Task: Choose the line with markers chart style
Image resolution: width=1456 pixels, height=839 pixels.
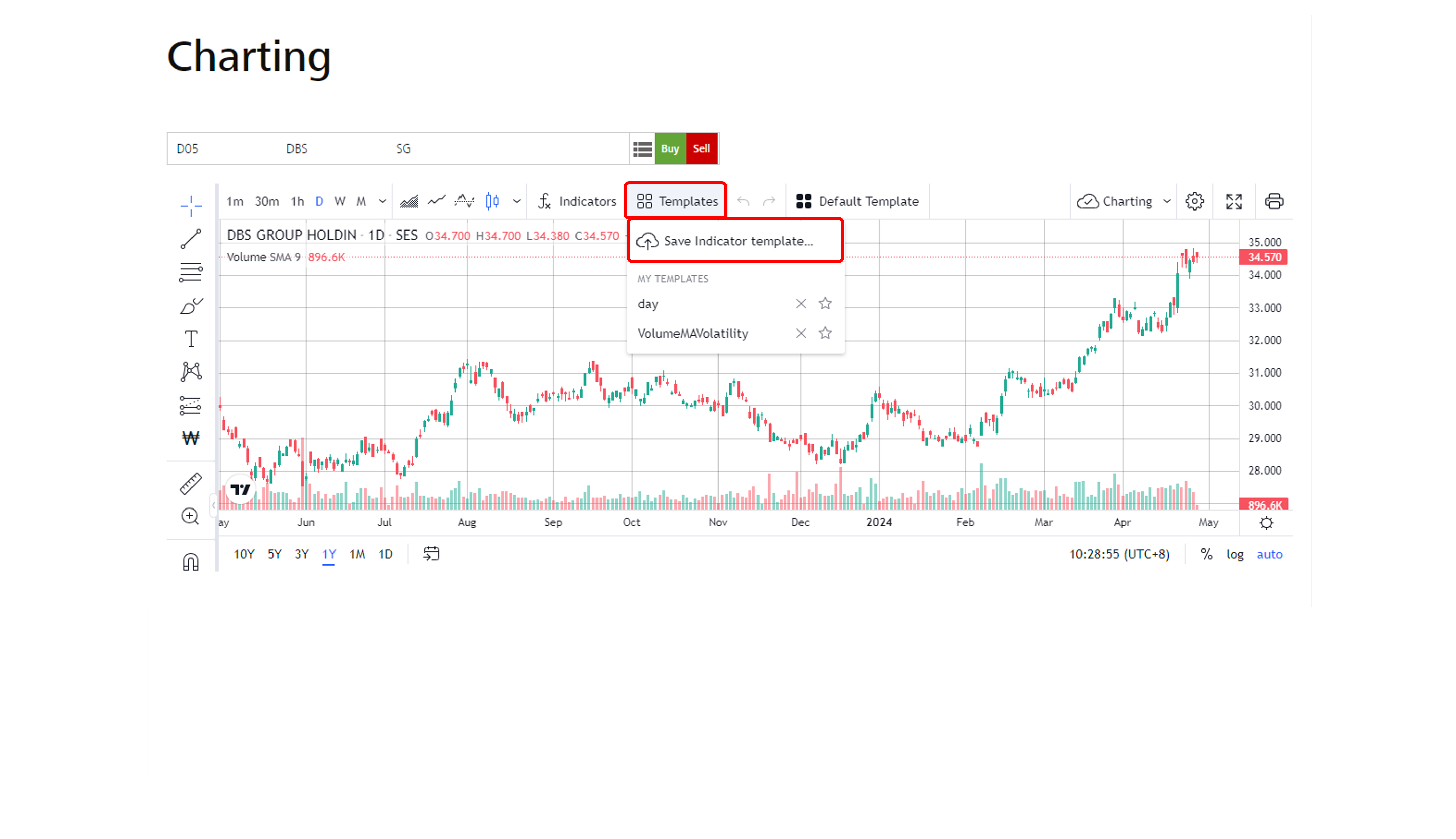Action: [464, 201]
